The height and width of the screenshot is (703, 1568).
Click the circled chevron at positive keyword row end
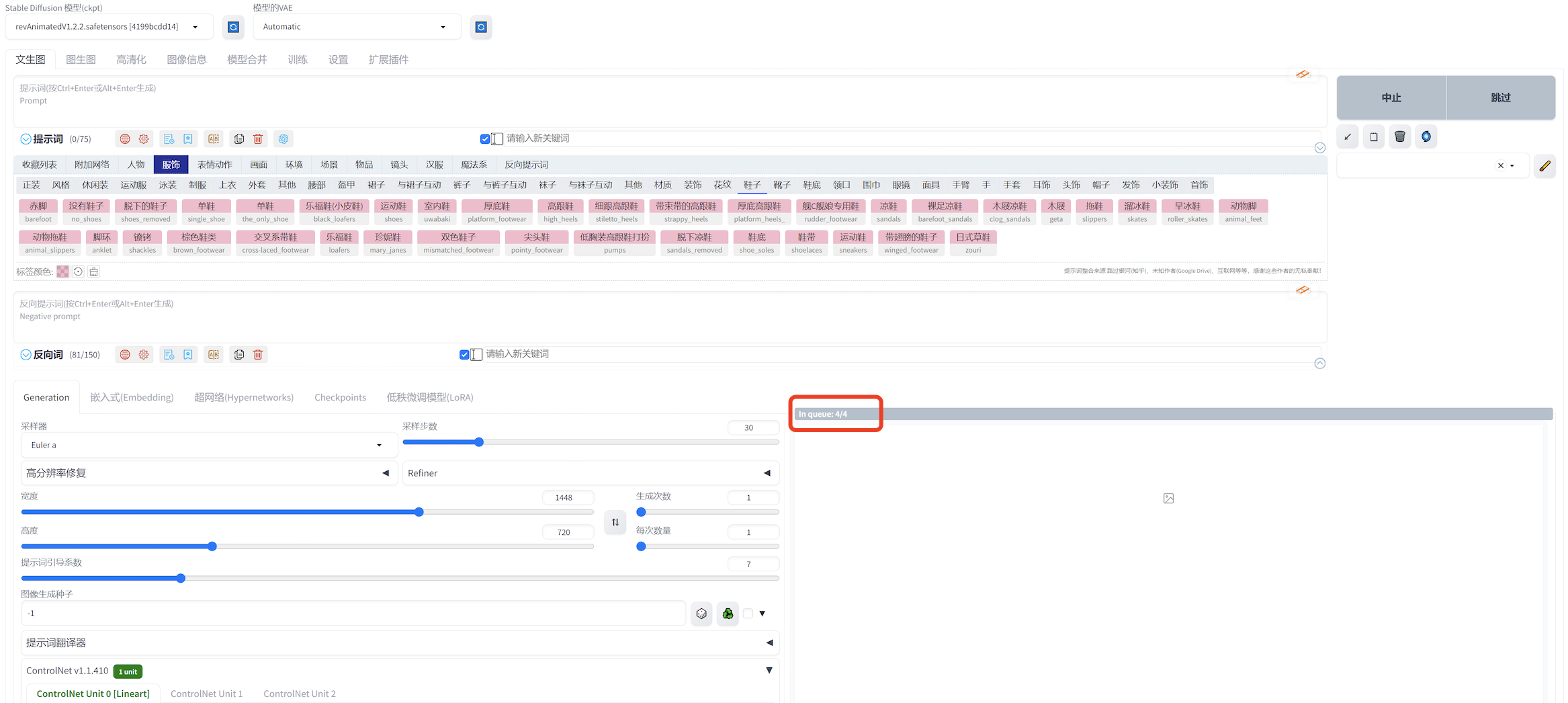(1320, 148)
